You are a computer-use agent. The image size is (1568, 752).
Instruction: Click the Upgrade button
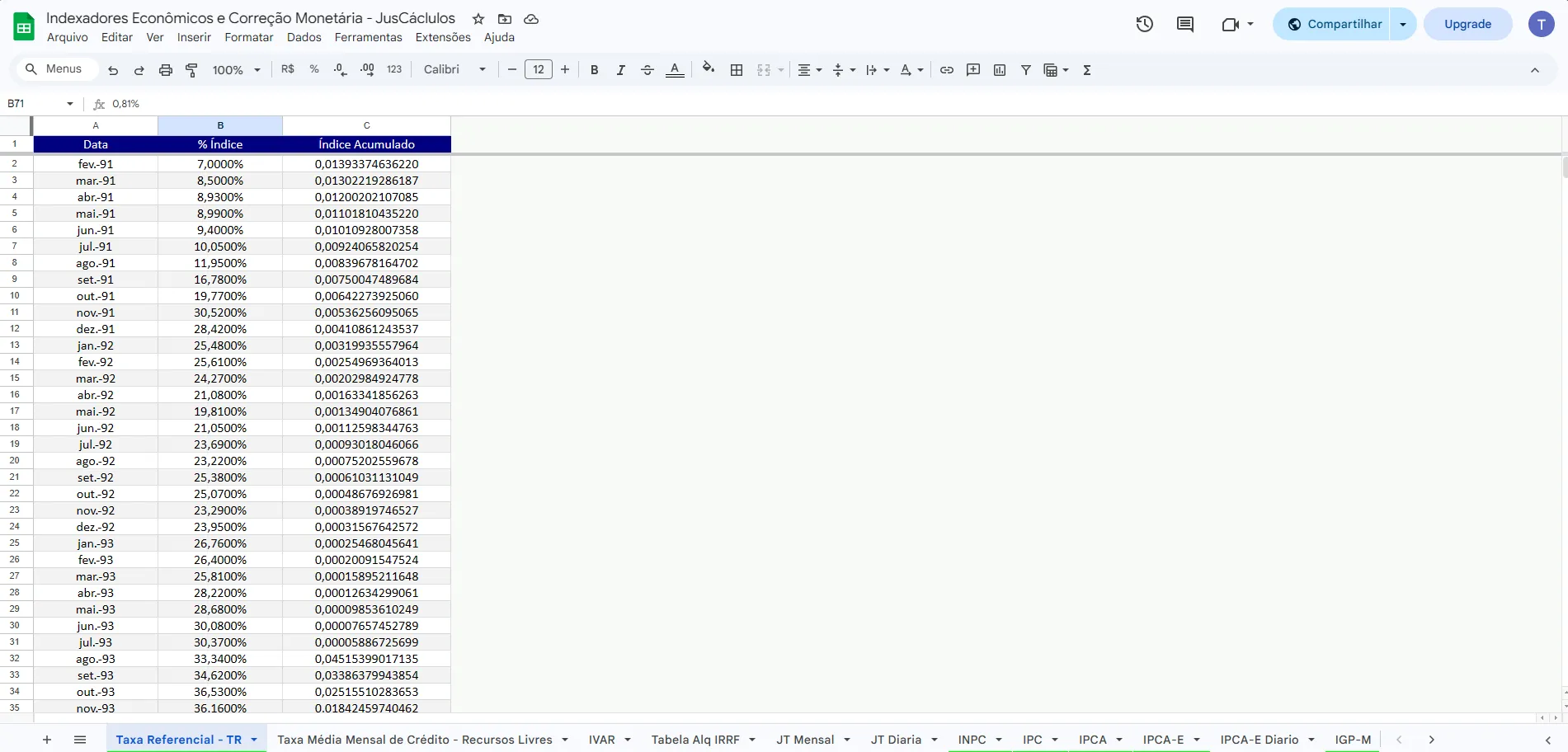1467,24
